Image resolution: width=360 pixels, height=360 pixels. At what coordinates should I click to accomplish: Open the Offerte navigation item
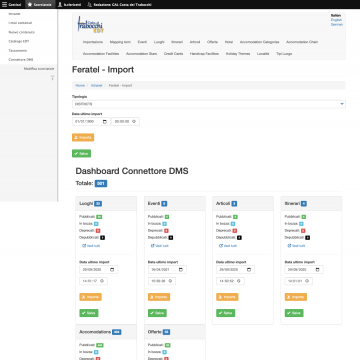(x=212, y=42)
